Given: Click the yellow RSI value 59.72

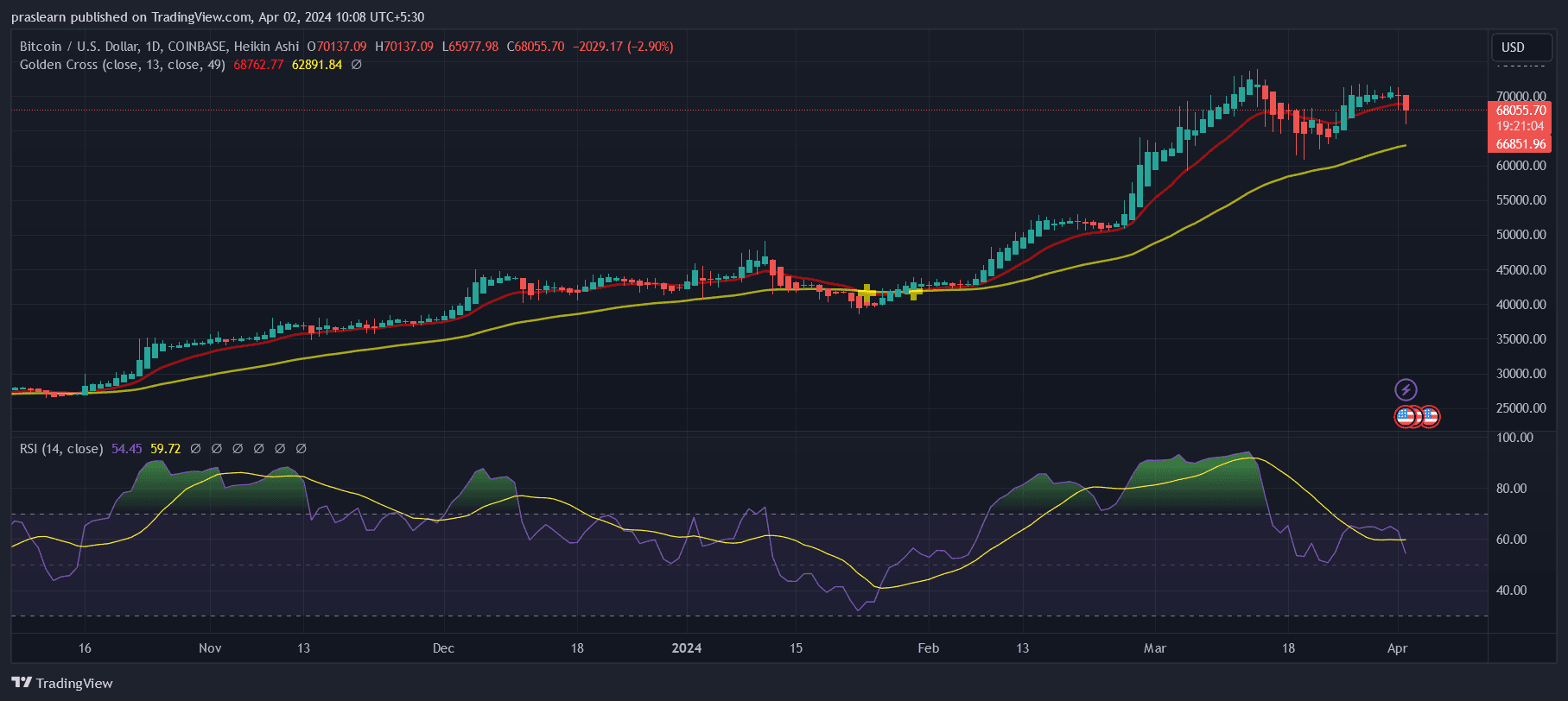Looking at the screenshot, I should pos(165,449).
